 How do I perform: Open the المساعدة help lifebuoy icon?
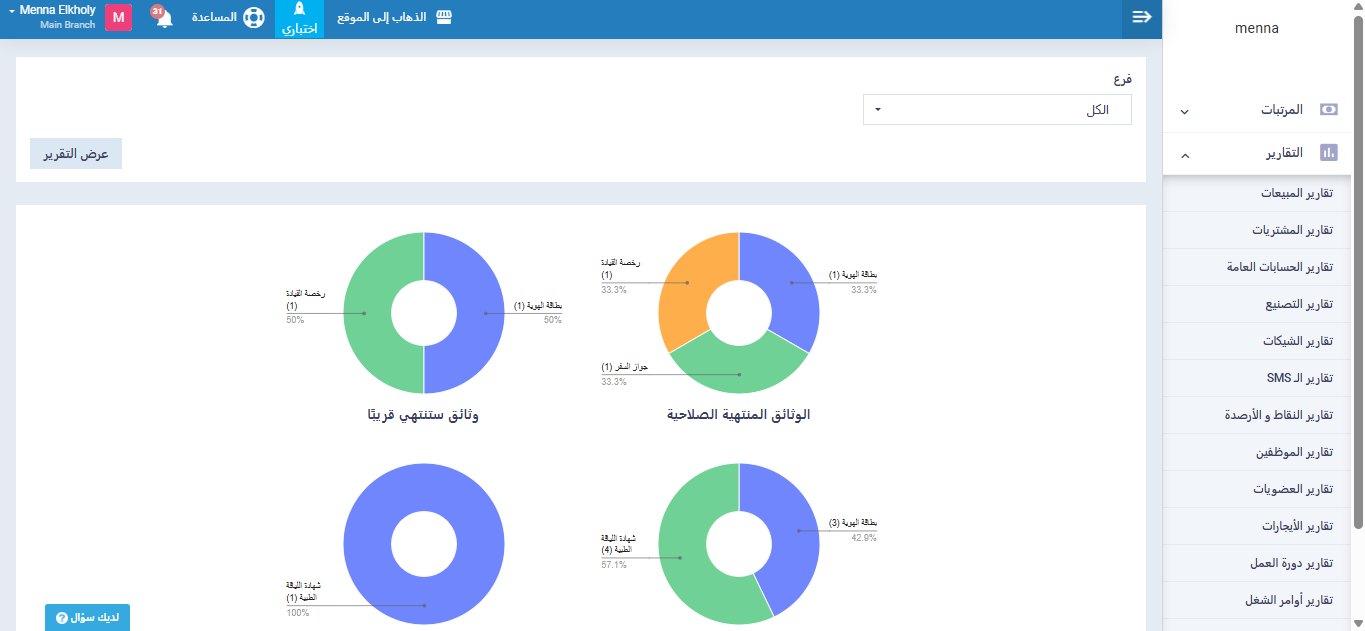click(254, 18)
